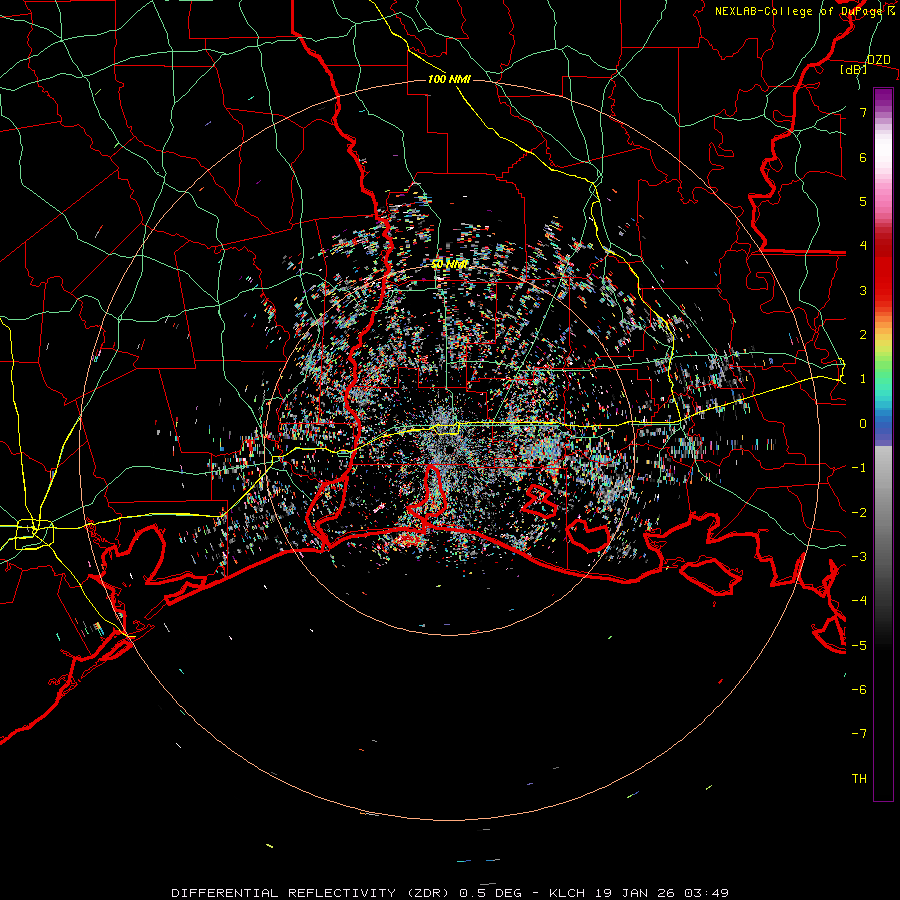This screenshot has width=900, height=900.
Task: Click the Differential Reflectivity caption text
Action: point(450,893)
